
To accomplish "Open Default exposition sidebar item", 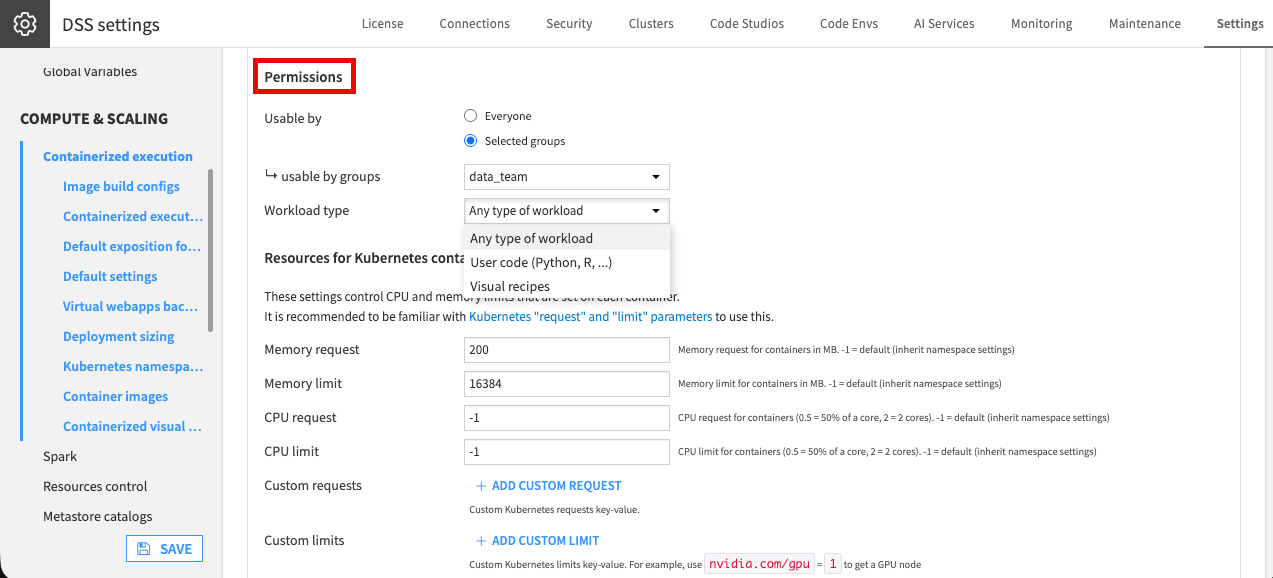I will coord(132,247).
